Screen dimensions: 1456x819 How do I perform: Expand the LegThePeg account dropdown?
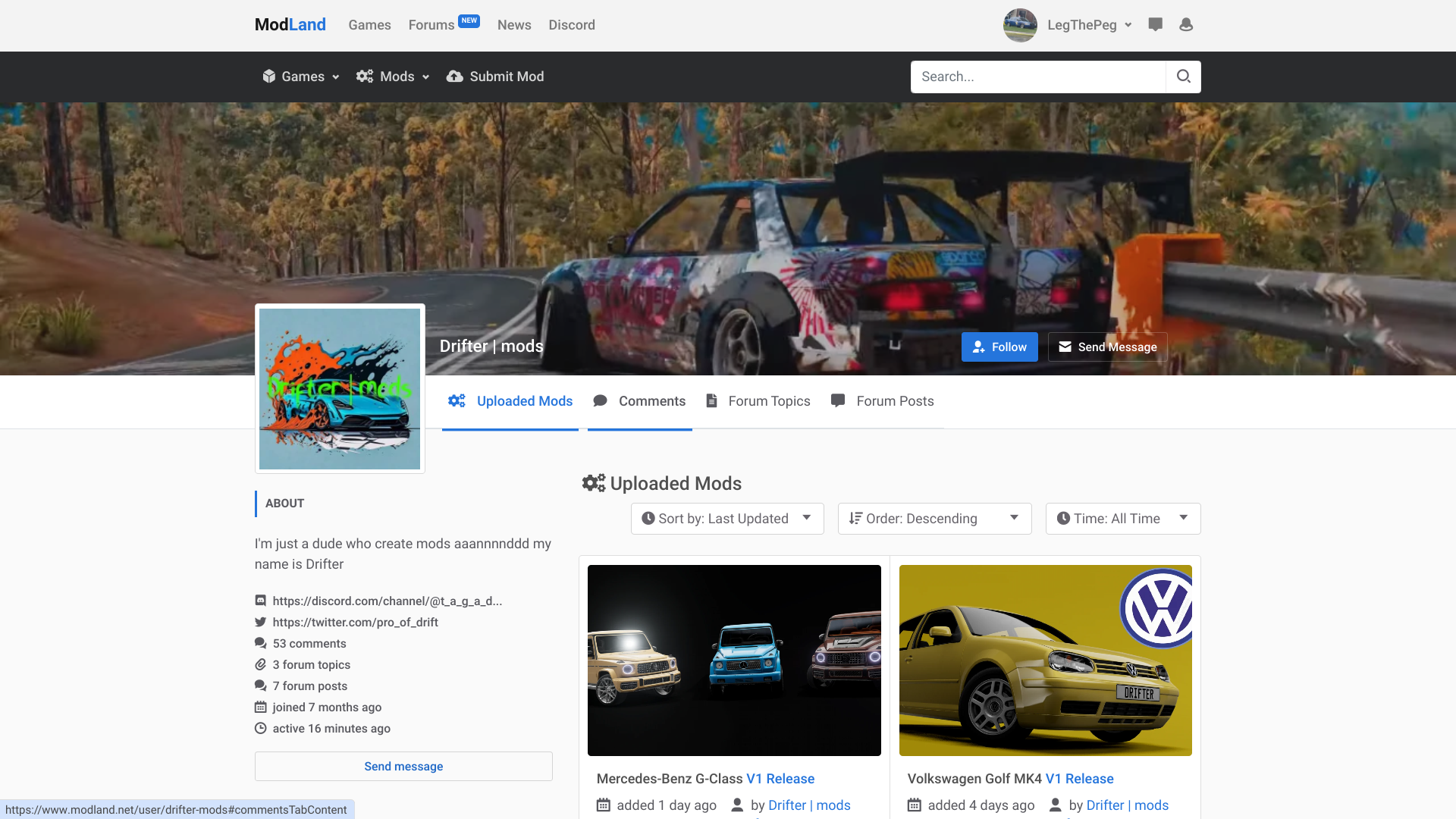click(x=1090, y=25)
